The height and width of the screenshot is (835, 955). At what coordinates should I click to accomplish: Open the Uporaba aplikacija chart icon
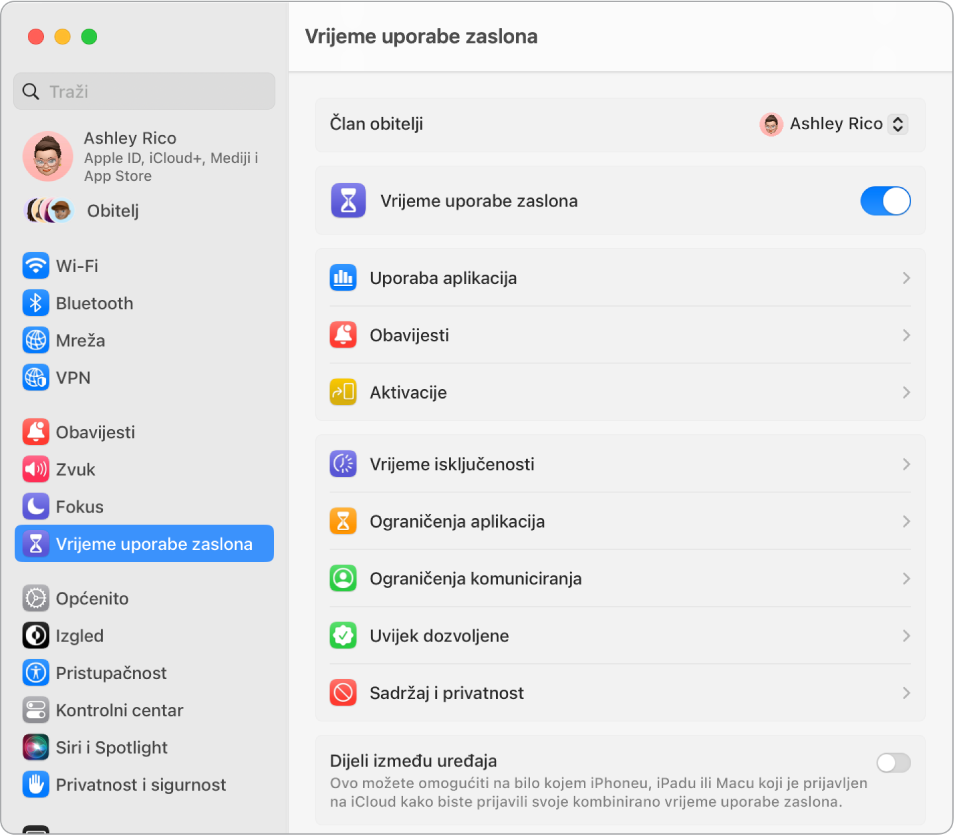pos(343,278)
